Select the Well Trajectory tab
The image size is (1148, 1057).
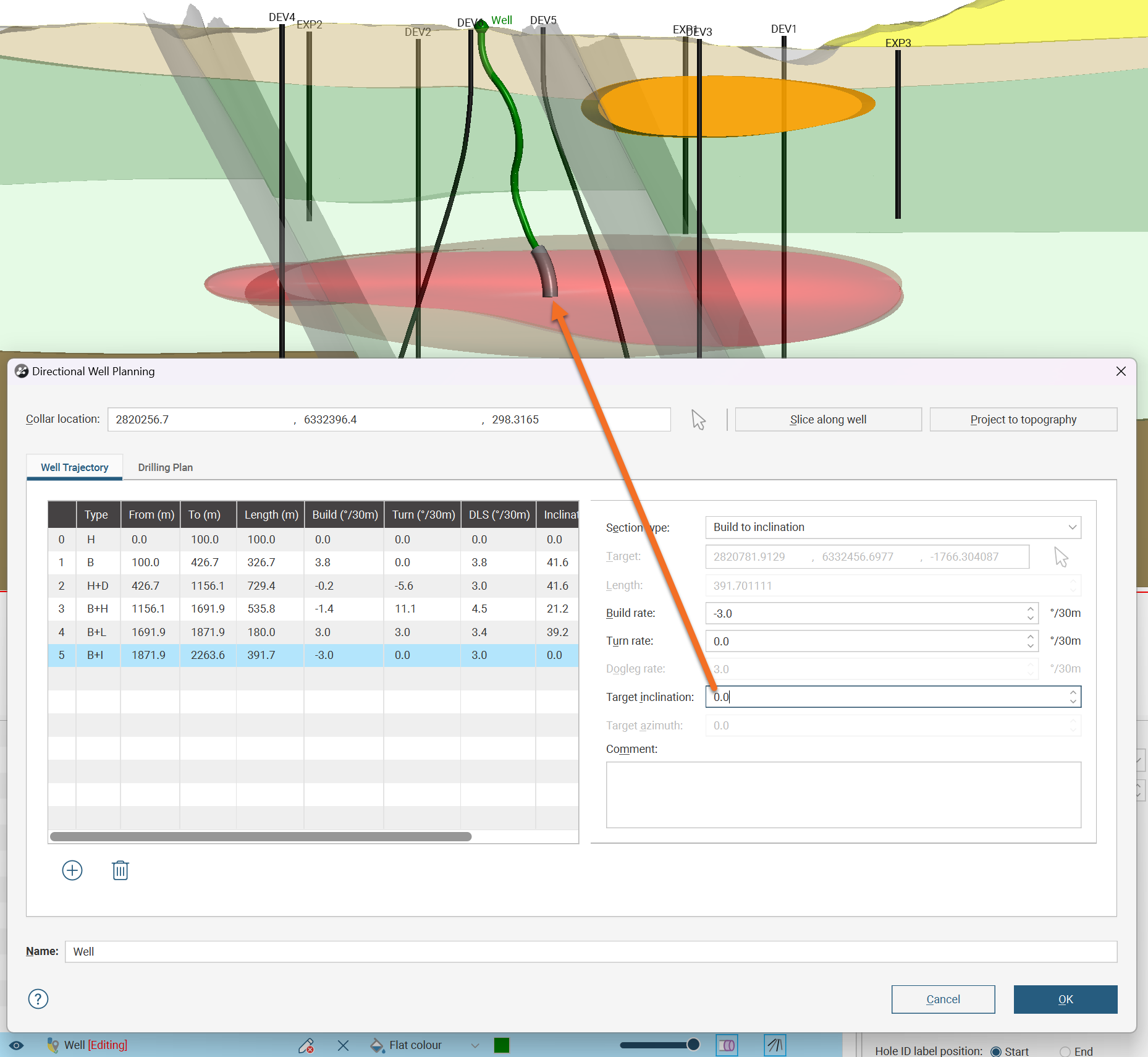tap(74, 467)
